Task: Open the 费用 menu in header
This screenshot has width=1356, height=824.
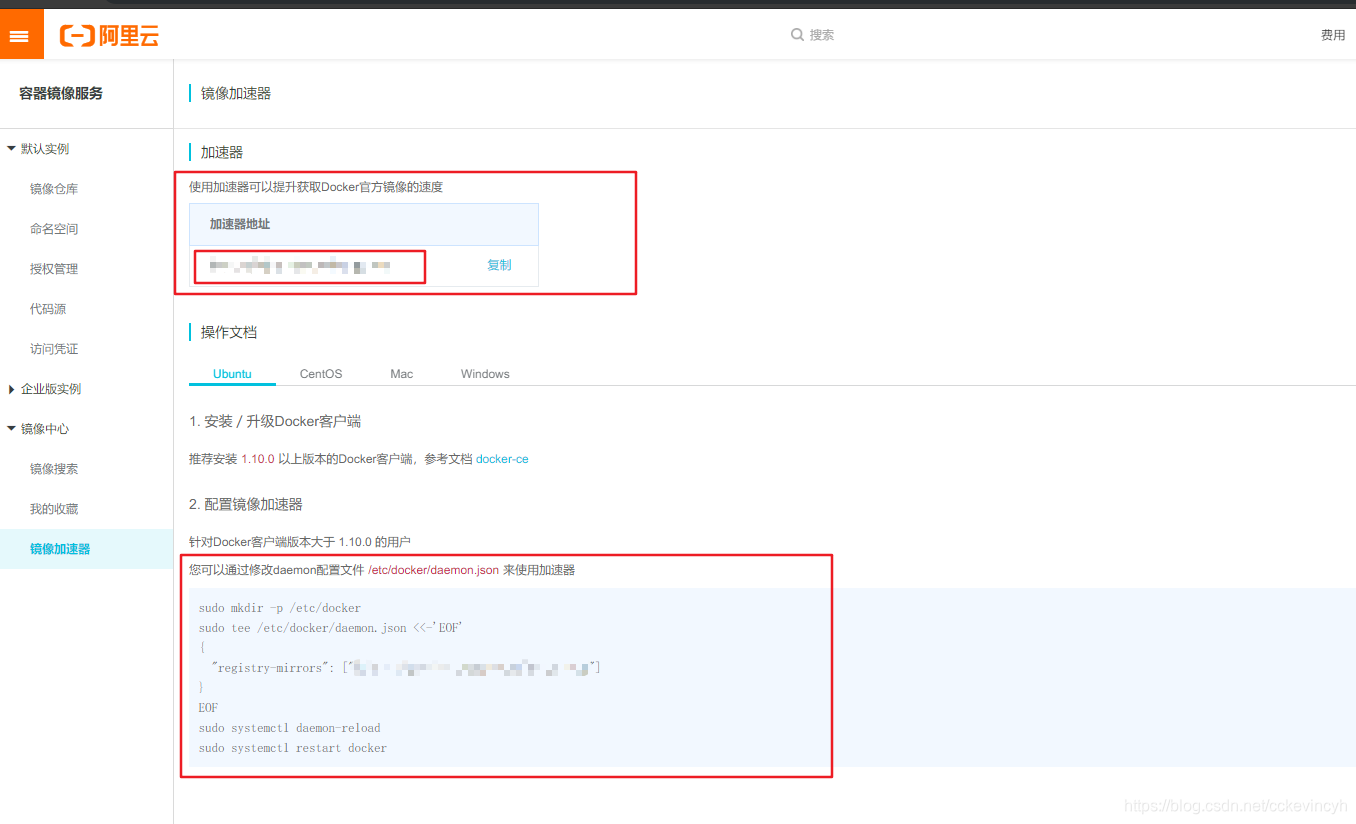Action: [x=1333, y=35]
